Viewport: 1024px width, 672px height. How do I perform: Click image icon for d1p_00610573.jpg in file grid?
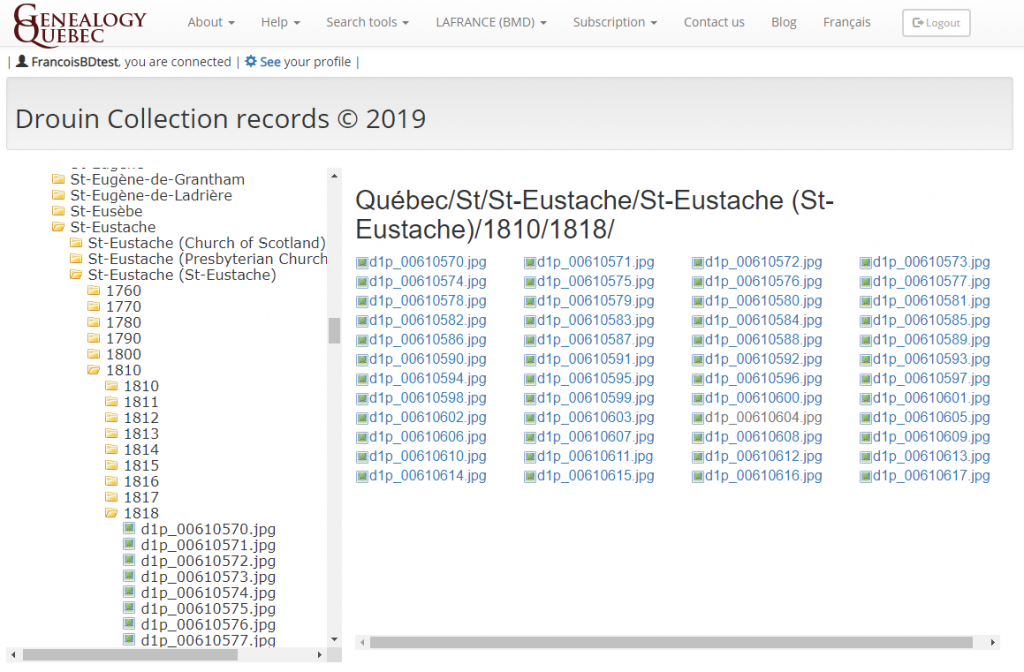(x=865, y=263)
